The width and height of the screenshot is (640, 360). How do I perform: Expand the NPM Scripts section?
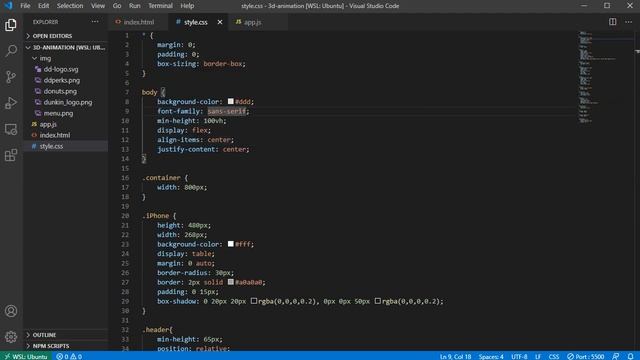tap(51, 346)
